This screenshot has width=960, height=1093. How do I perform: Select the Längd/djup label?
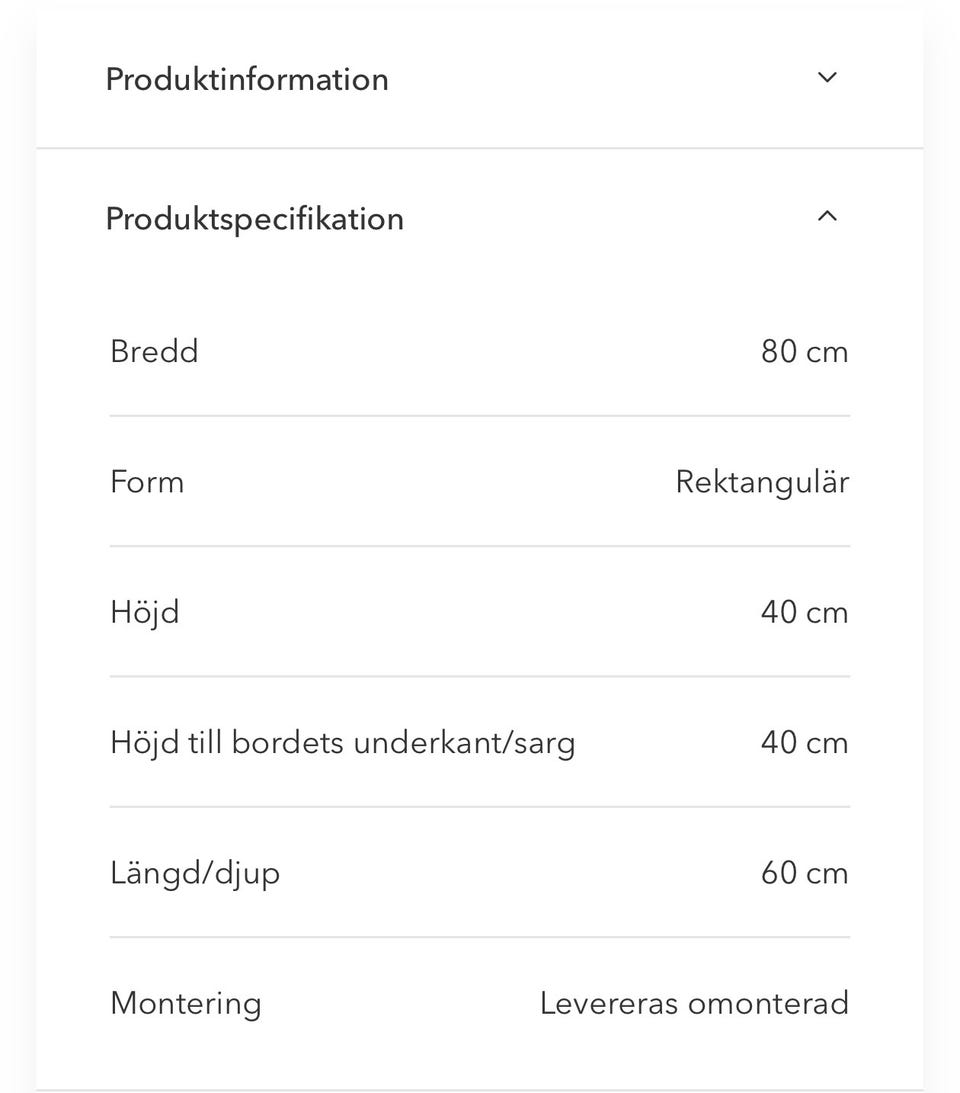pos(195,873)
